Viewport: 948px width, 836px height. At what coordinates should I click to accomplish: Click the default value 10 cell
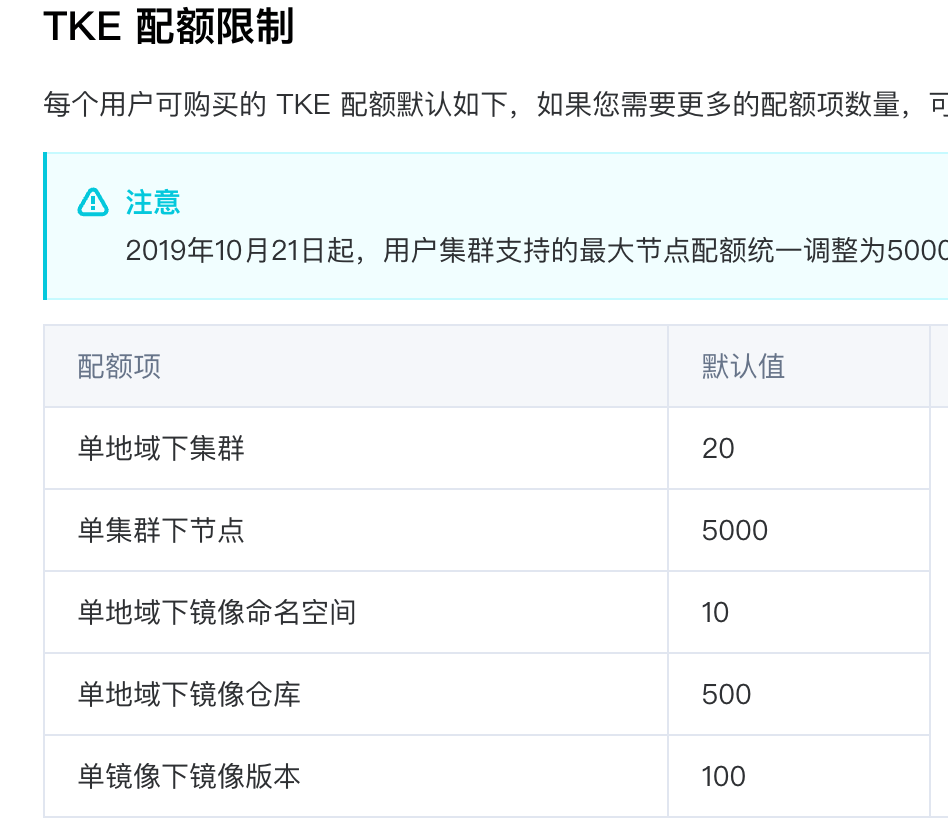(x=715, y=612)
